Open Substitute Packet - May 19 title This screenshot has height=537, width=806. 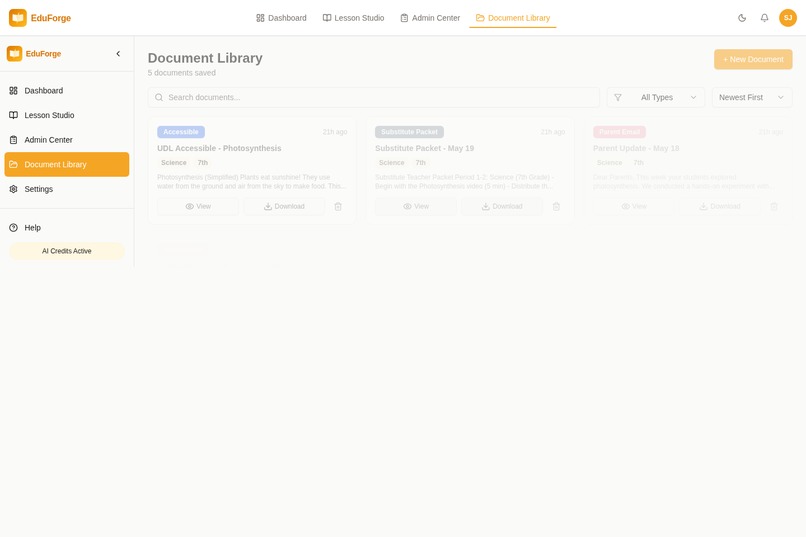click(x=425, y=148)
